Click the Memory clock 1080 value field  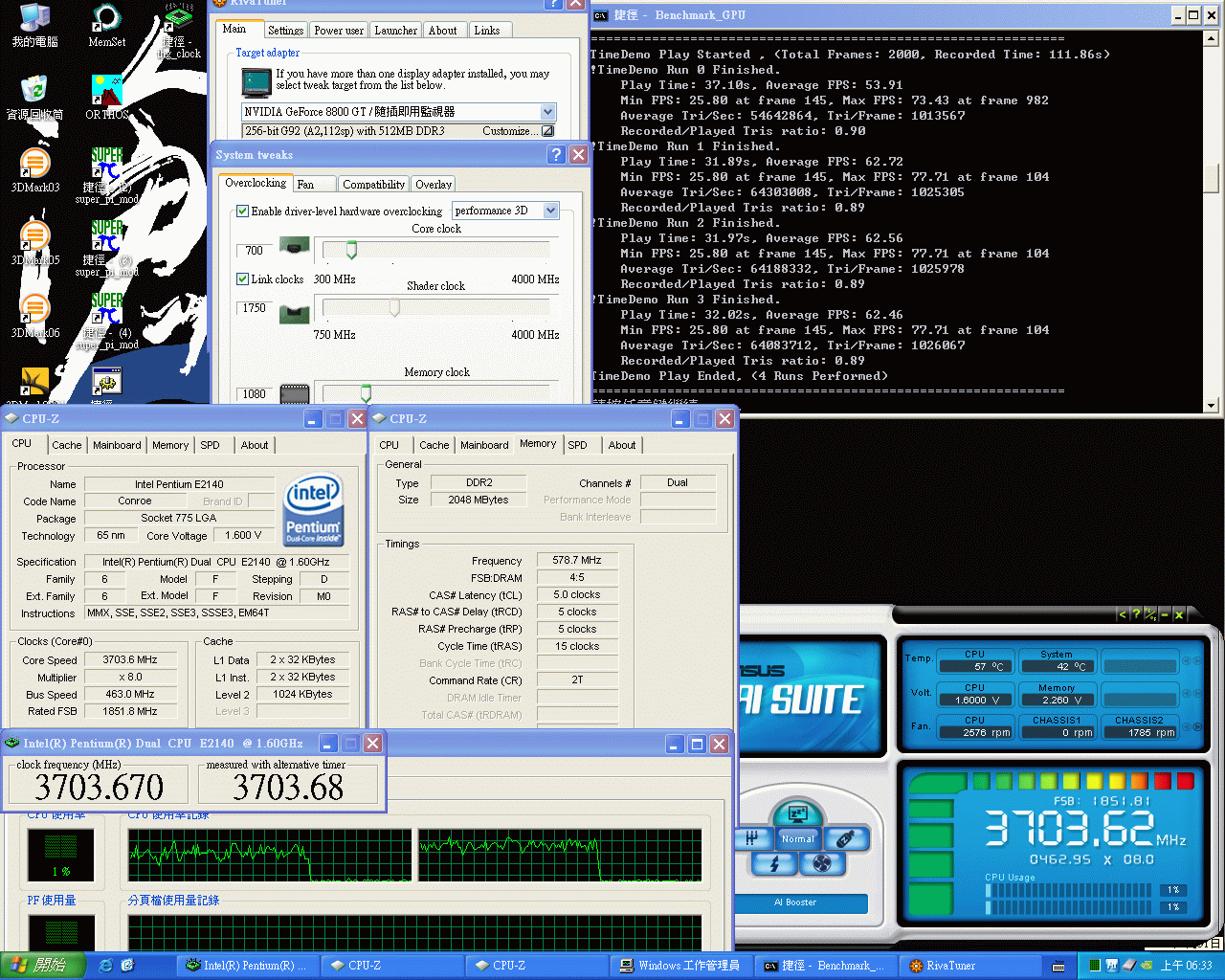(254, 393)
